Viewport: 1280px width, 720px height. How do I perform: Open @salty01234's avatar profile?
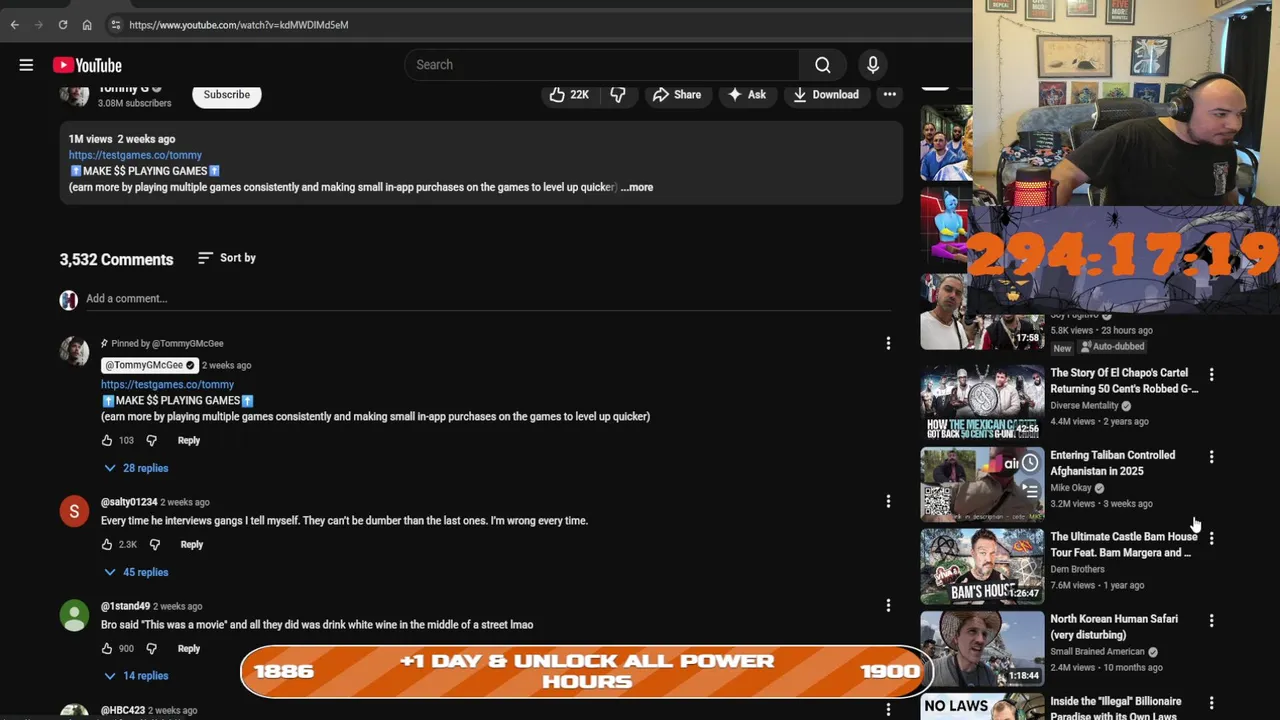tap(74, 512)
